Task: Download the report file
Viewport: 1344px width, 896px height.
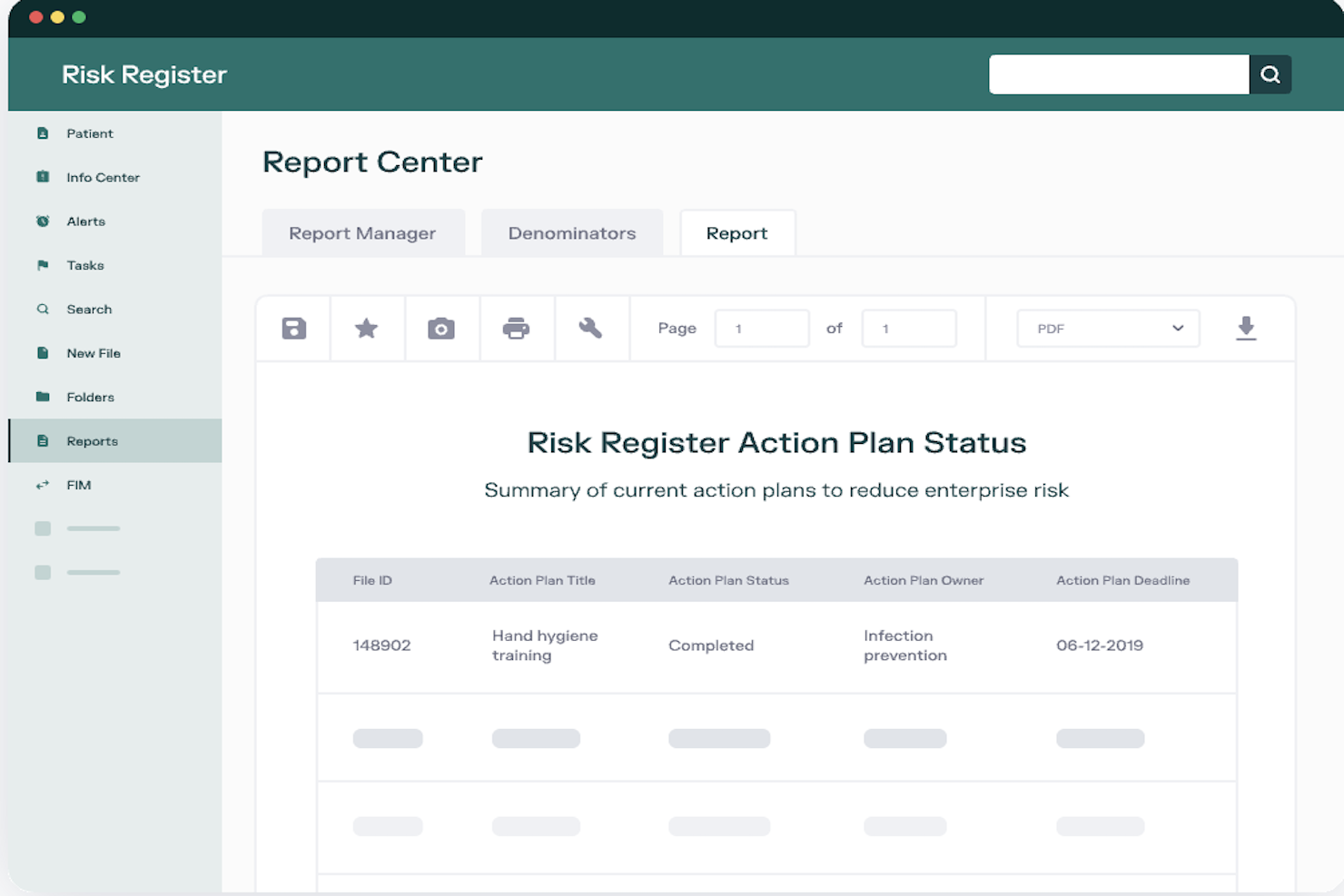Action: pyautogui.click(x=1246, y=328)
